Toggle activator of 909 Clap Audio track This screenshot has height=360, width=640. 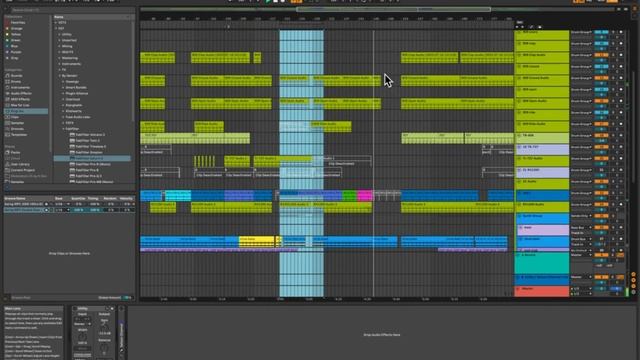point(601,55)
